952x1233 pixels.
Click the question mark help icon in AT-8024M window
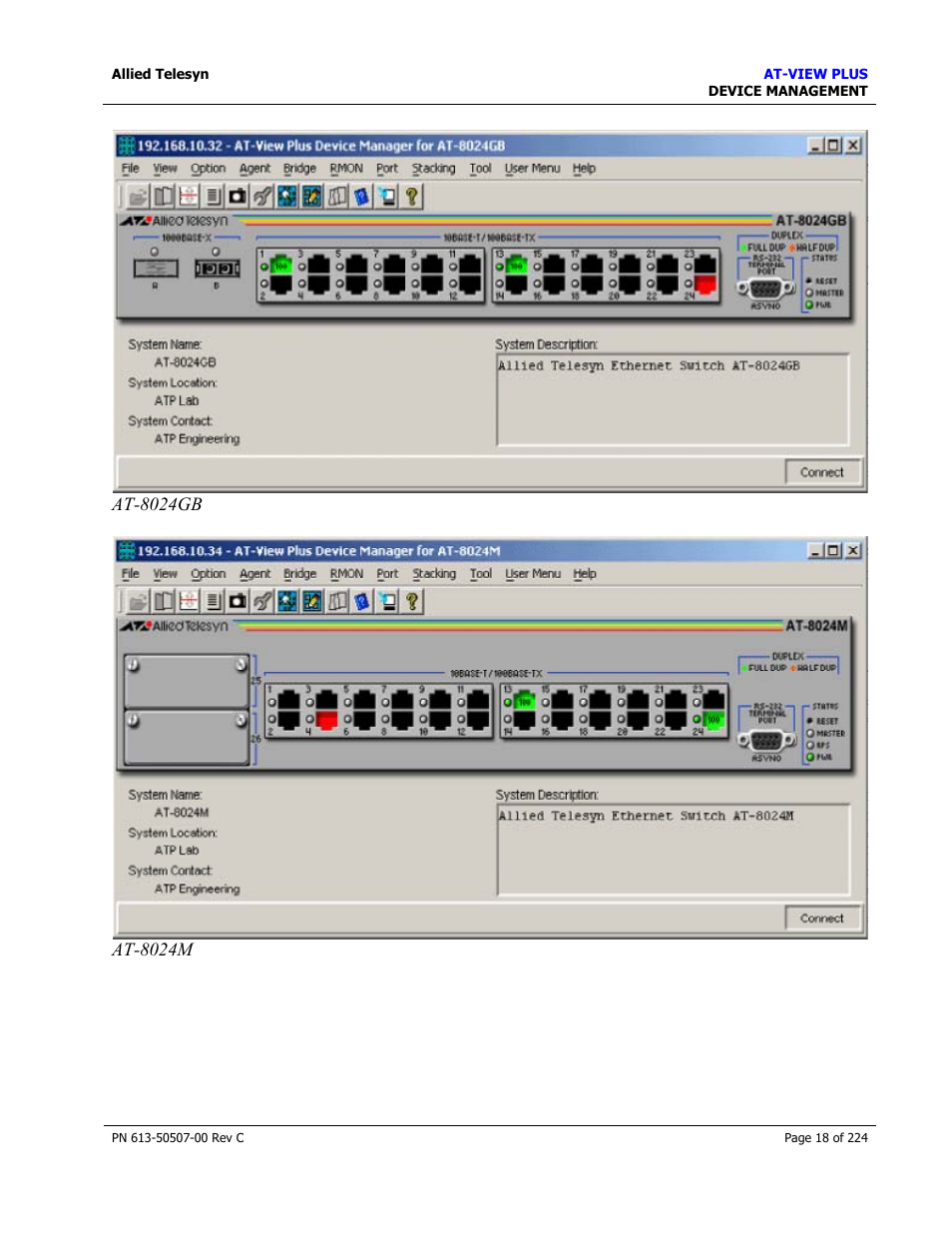tap(411, 602)
